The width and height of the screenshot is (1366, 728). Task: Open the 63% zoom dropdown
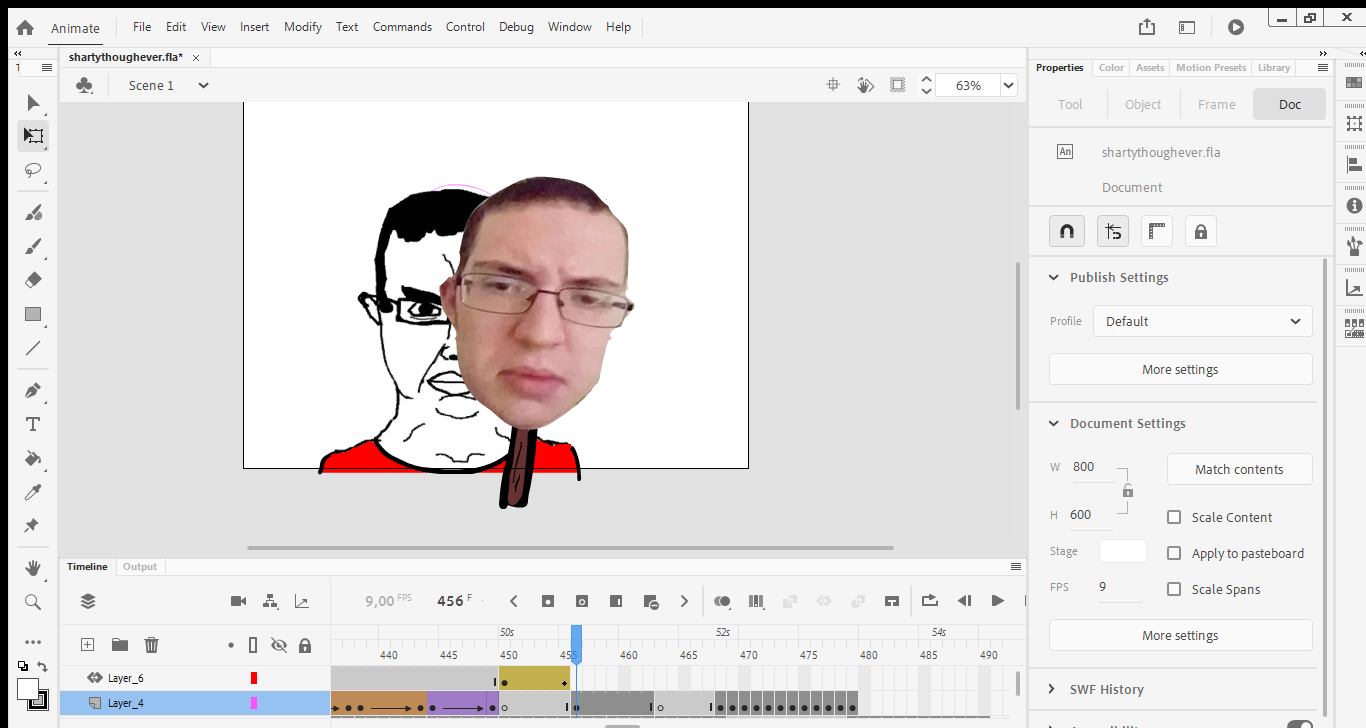[1009, 85]
